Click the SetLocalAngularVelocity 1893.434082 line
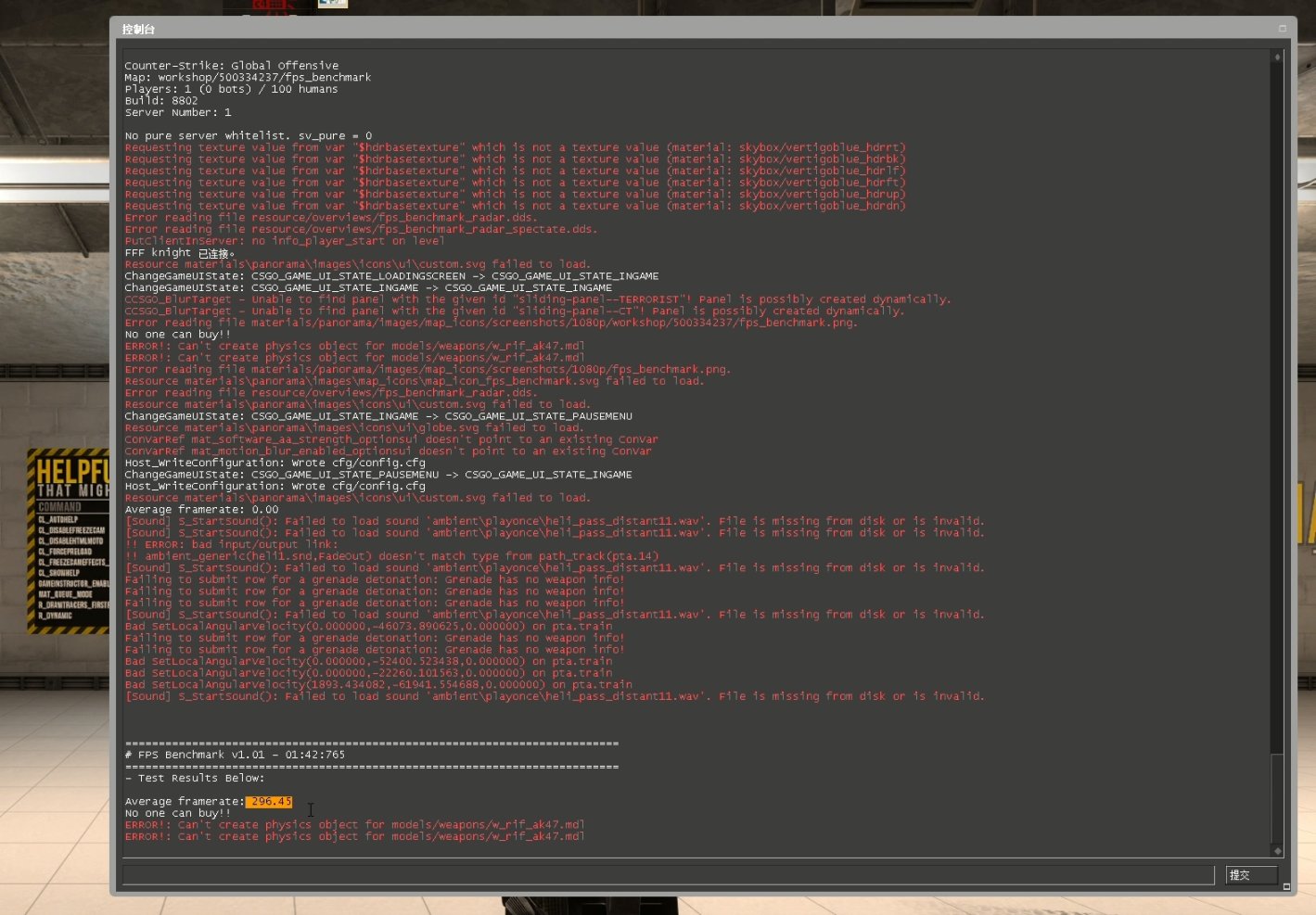Image resolution: width=1316 pixels, height=915 pixels. 378,685
